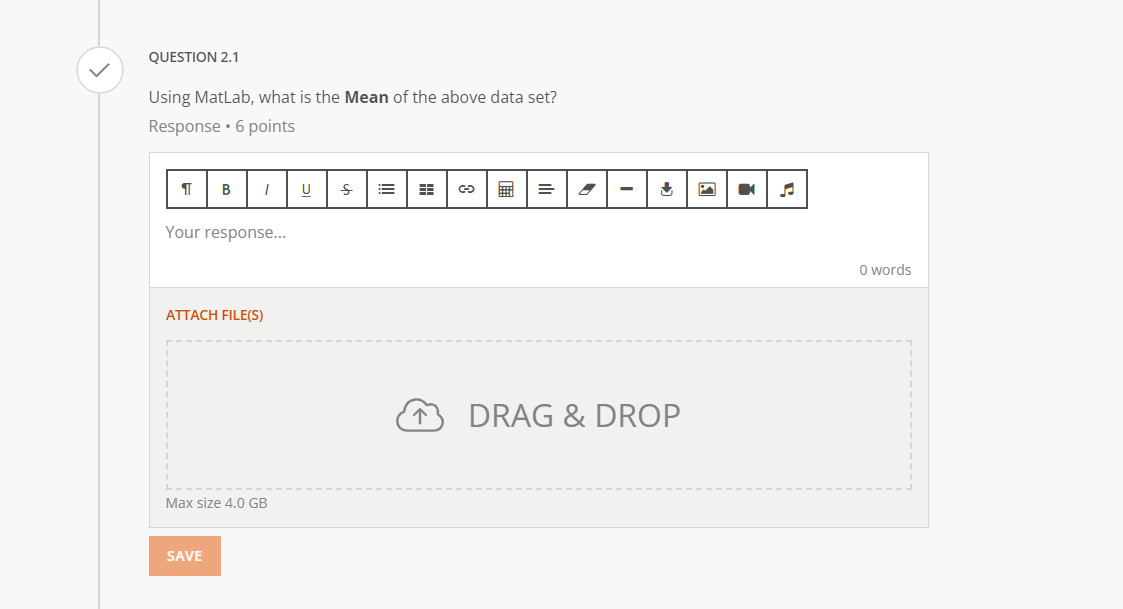Clear formatting with the eraser icon
This screenshot has height=609, width=1123.
tap(587, 189)
